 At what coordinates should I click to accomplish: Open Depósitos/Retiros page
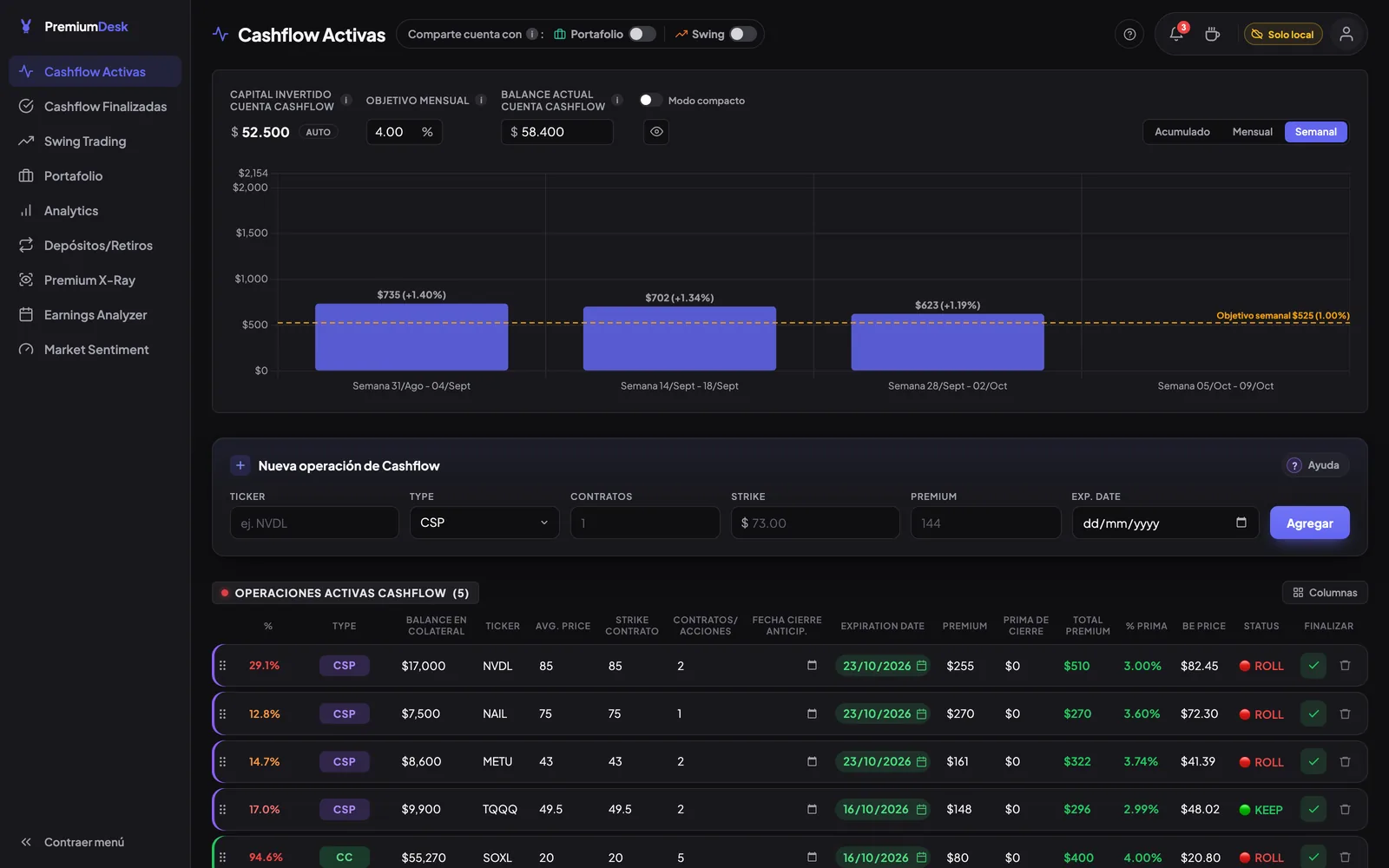point(95,246)
